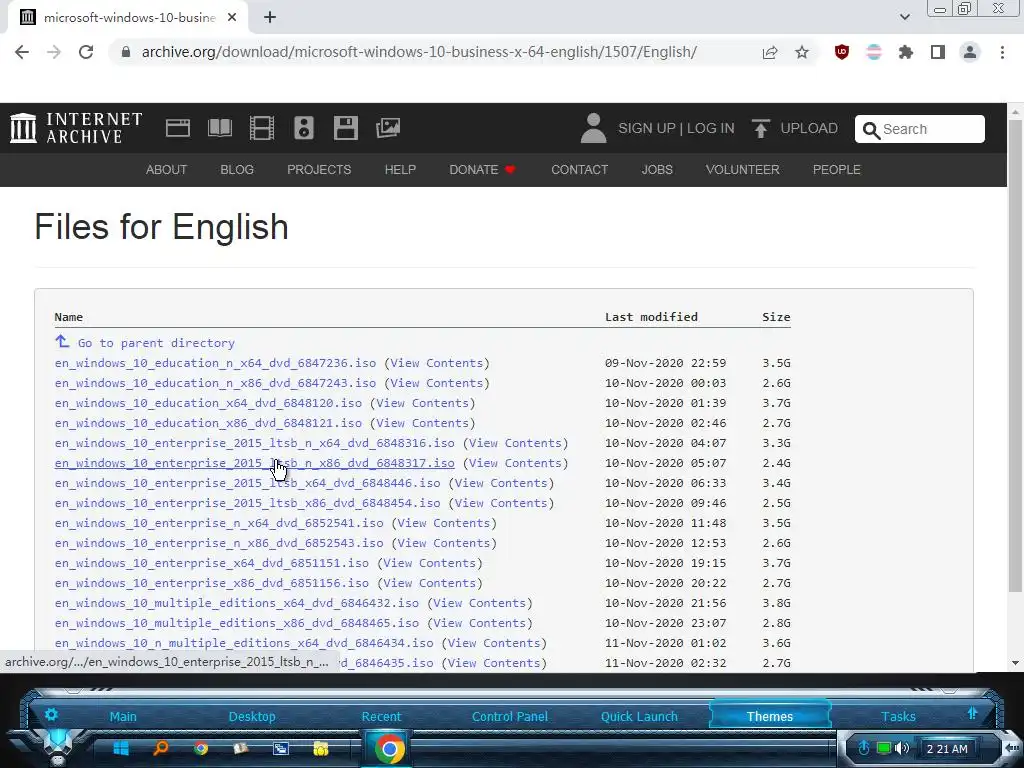Click the SIGN UP link
The height and width of the screenshot is (768, 1024).
[647, 128]
